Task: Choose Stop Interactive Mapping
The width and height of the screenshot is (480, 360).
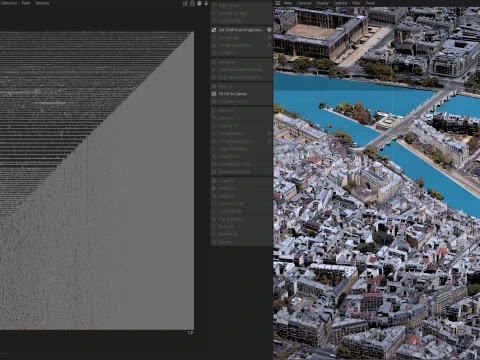Action: coord(241,77)
